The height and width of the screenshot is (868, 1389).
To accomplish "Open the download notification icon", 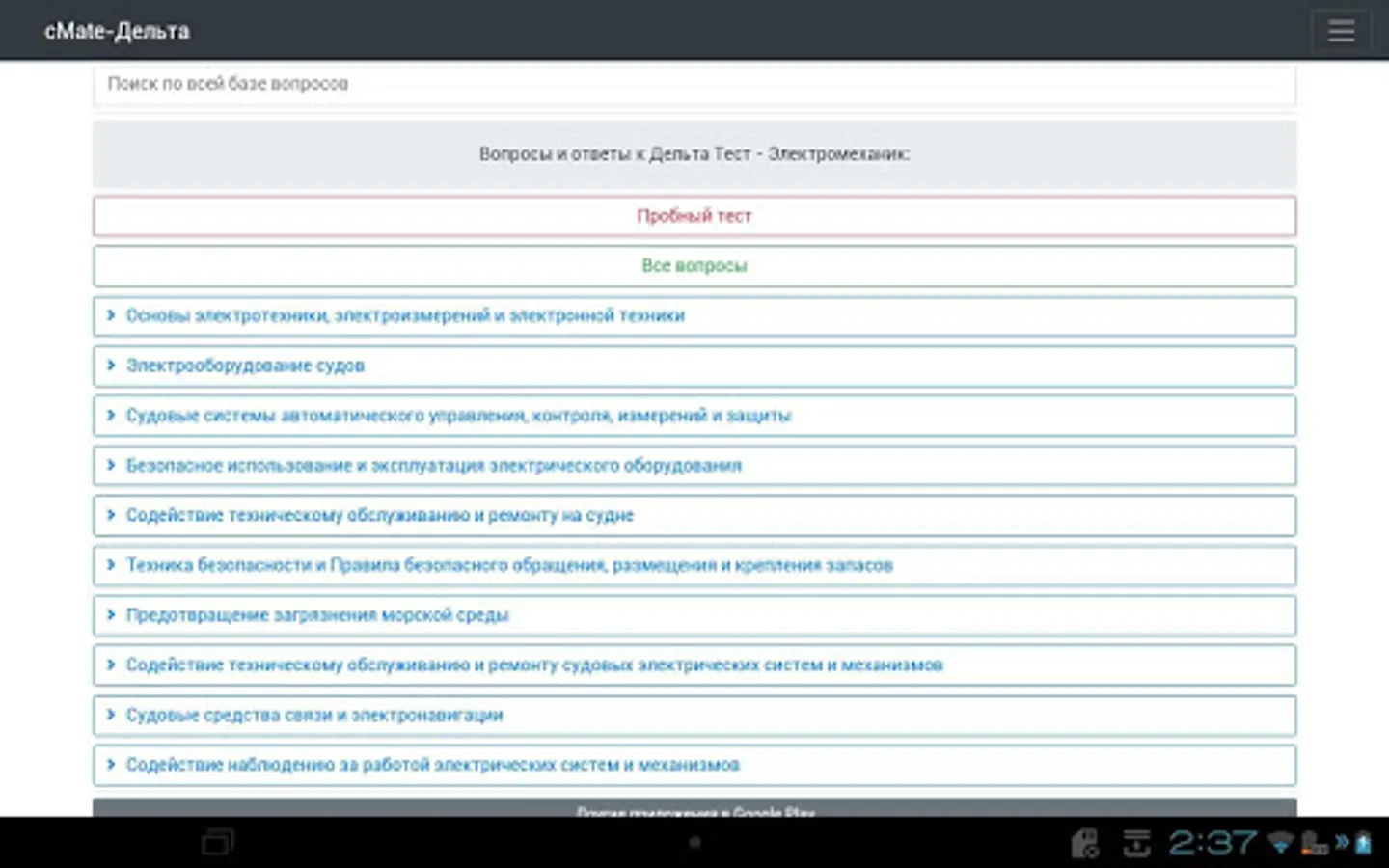I will [1136, 843].
